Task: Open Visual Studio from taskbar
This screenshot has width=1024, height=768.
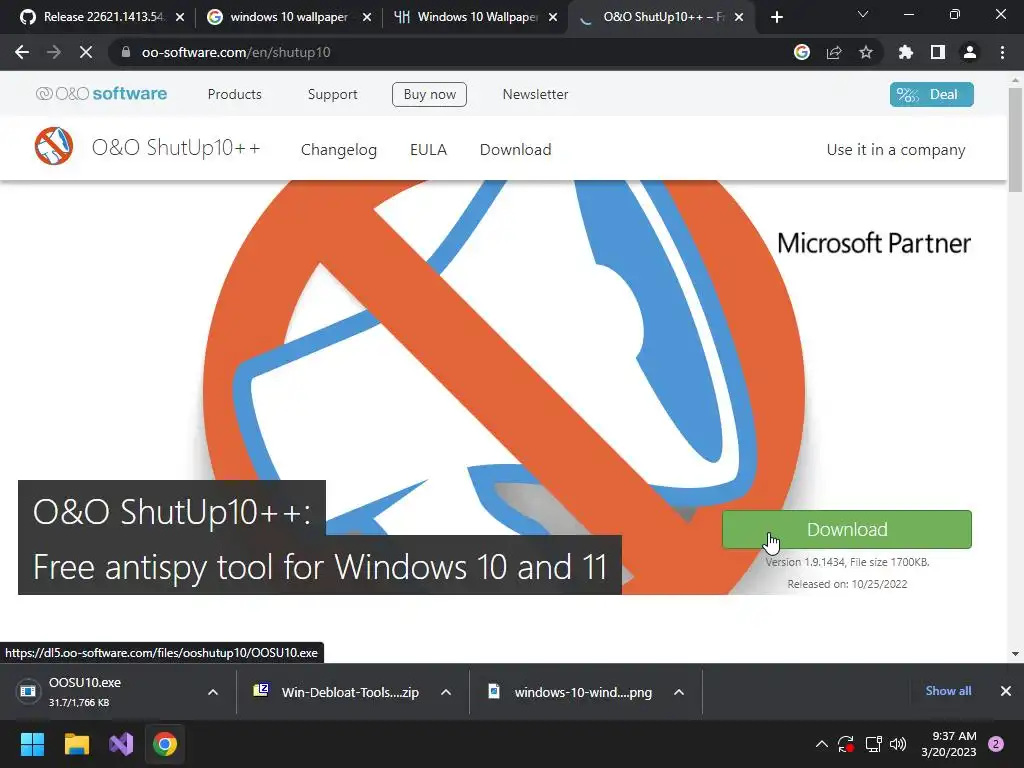Action: pos(121,744)
